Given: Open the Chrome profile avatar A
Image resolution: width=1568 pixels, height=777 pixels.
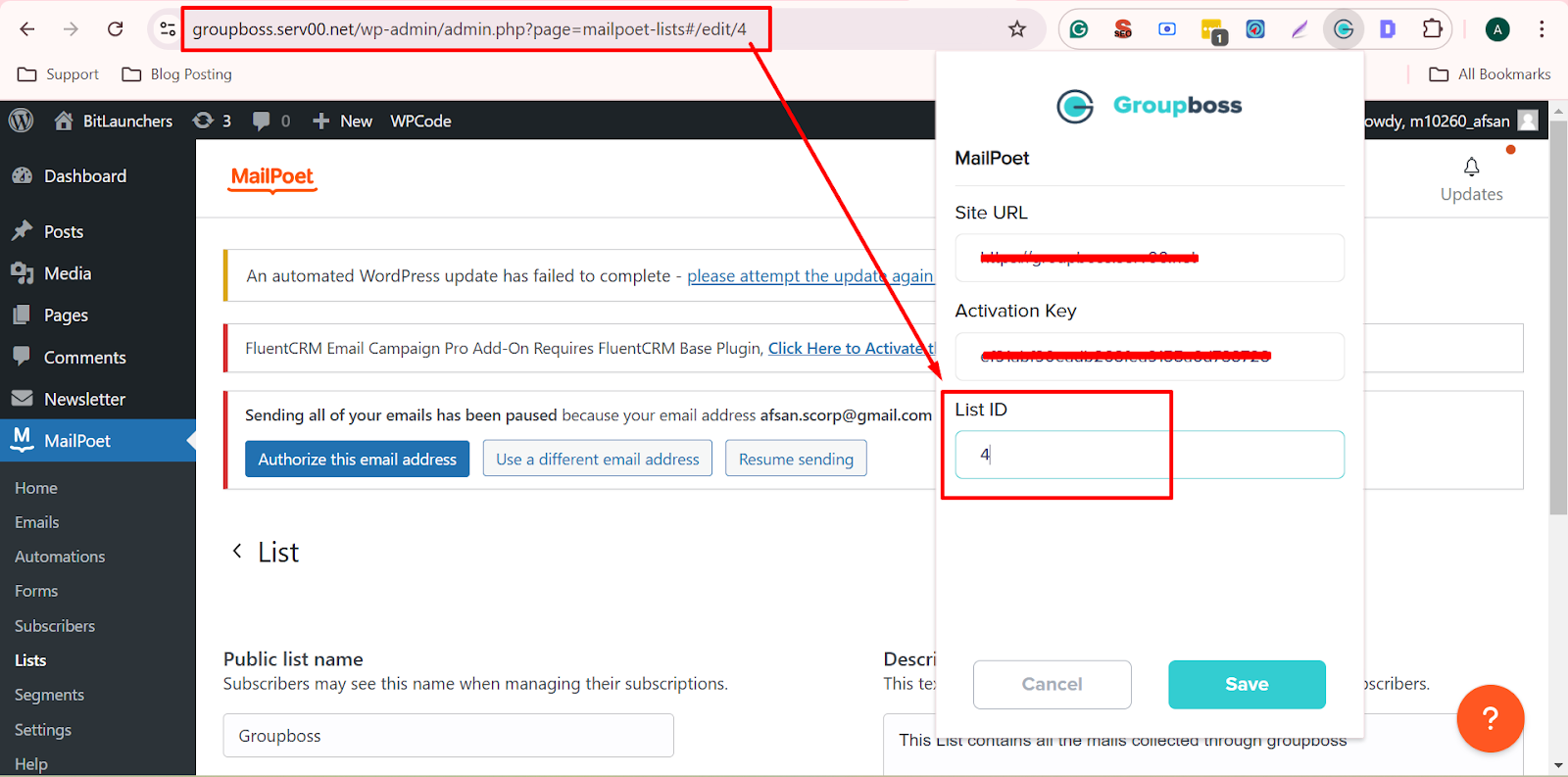Looking at the screenshot, I should click(x=1496, y=29).
